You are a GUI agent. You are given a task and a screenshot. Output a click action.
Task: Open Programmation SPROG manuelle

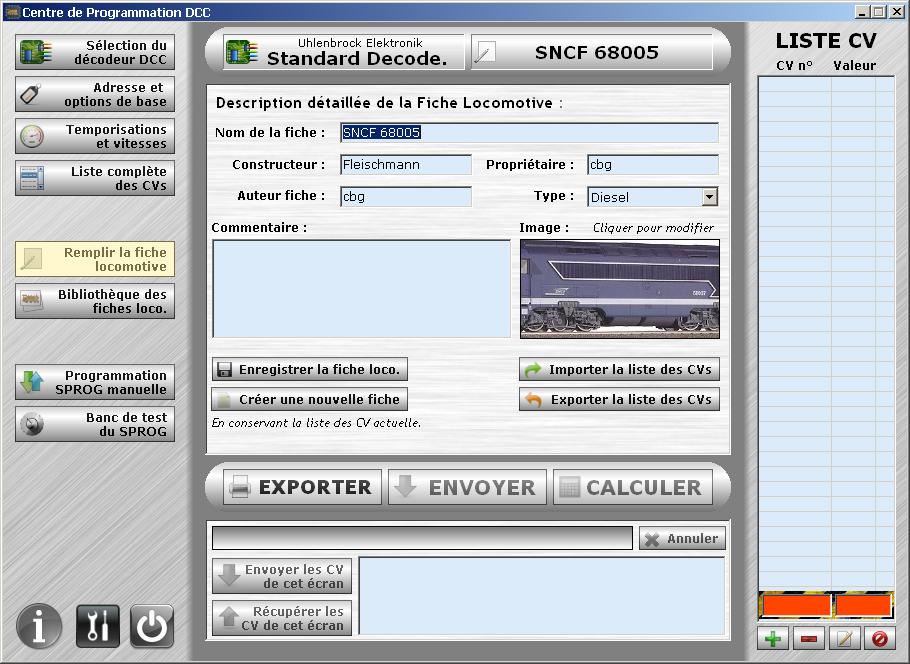[x=95, y=382]
